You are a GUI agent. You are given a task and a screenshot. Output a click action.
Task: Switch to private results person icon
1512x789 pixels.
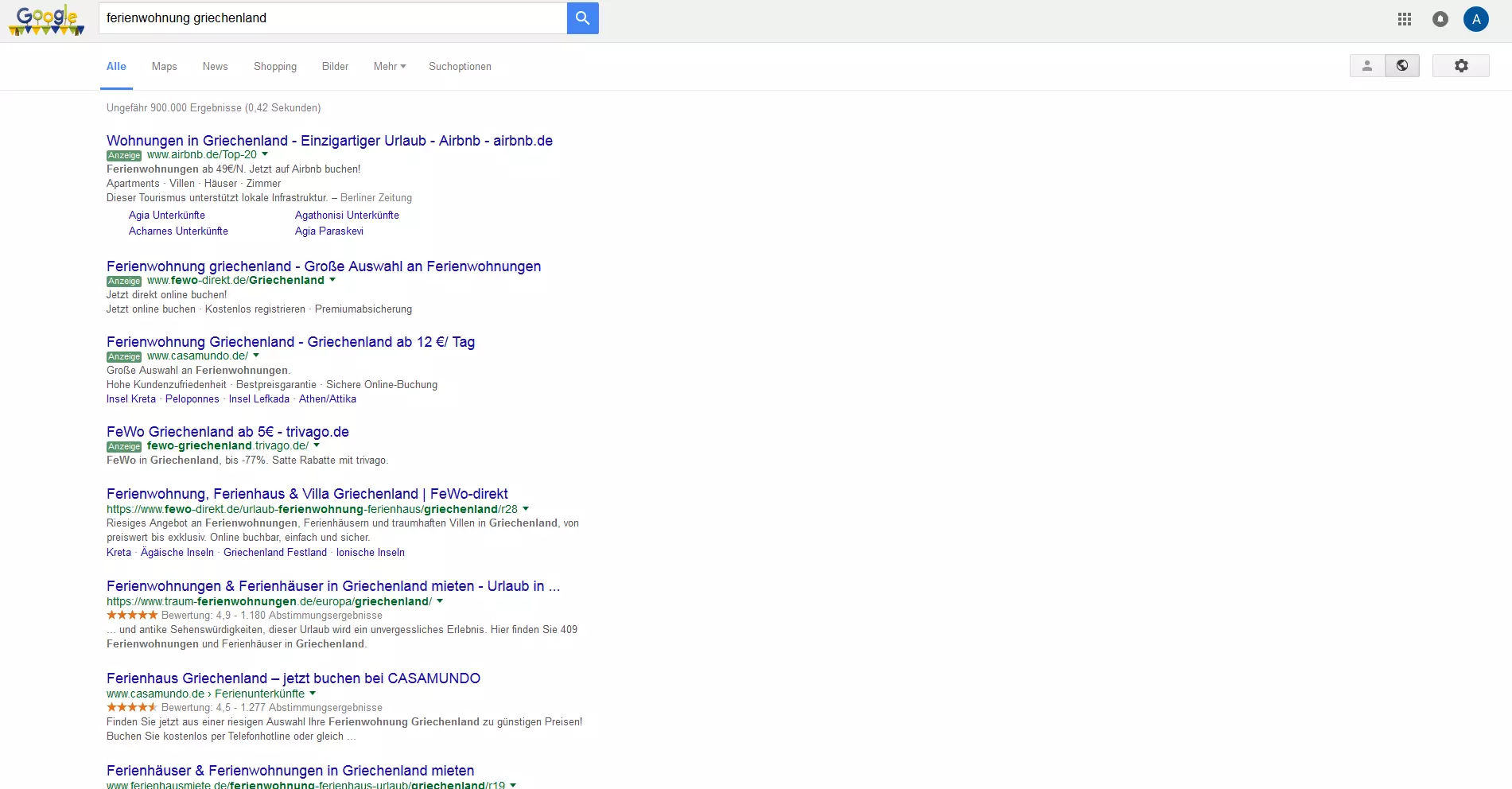point(1367,66)
